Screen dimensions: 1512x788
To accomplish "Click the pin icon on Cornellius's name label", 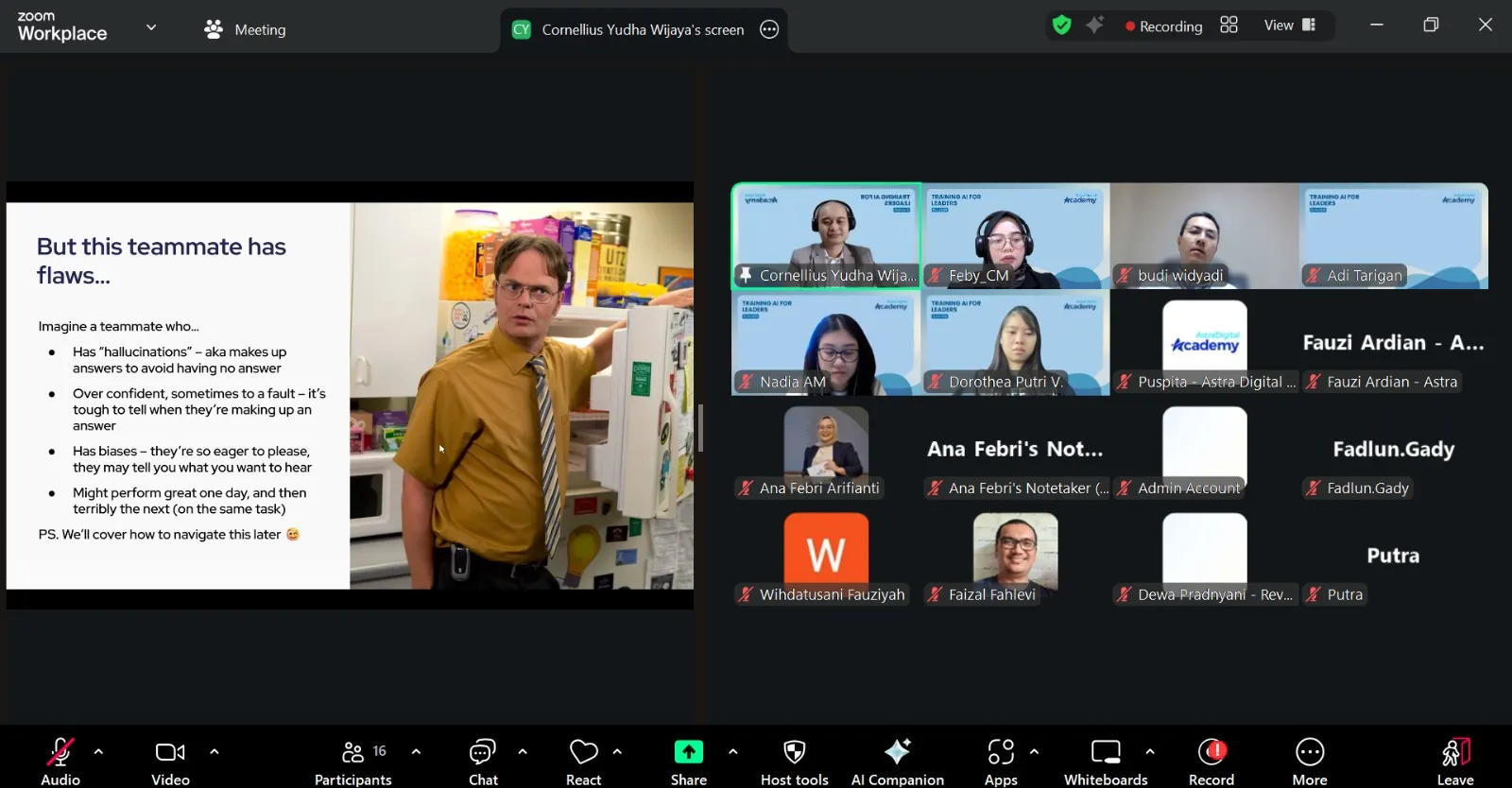I will (x=746, y=275).
